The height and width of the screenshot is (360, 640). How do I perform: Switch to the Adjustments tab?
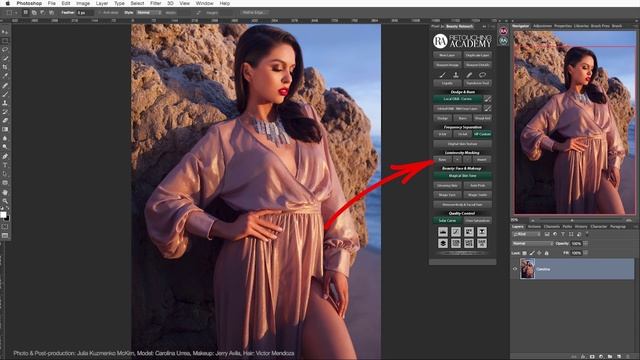coord(542,26)
